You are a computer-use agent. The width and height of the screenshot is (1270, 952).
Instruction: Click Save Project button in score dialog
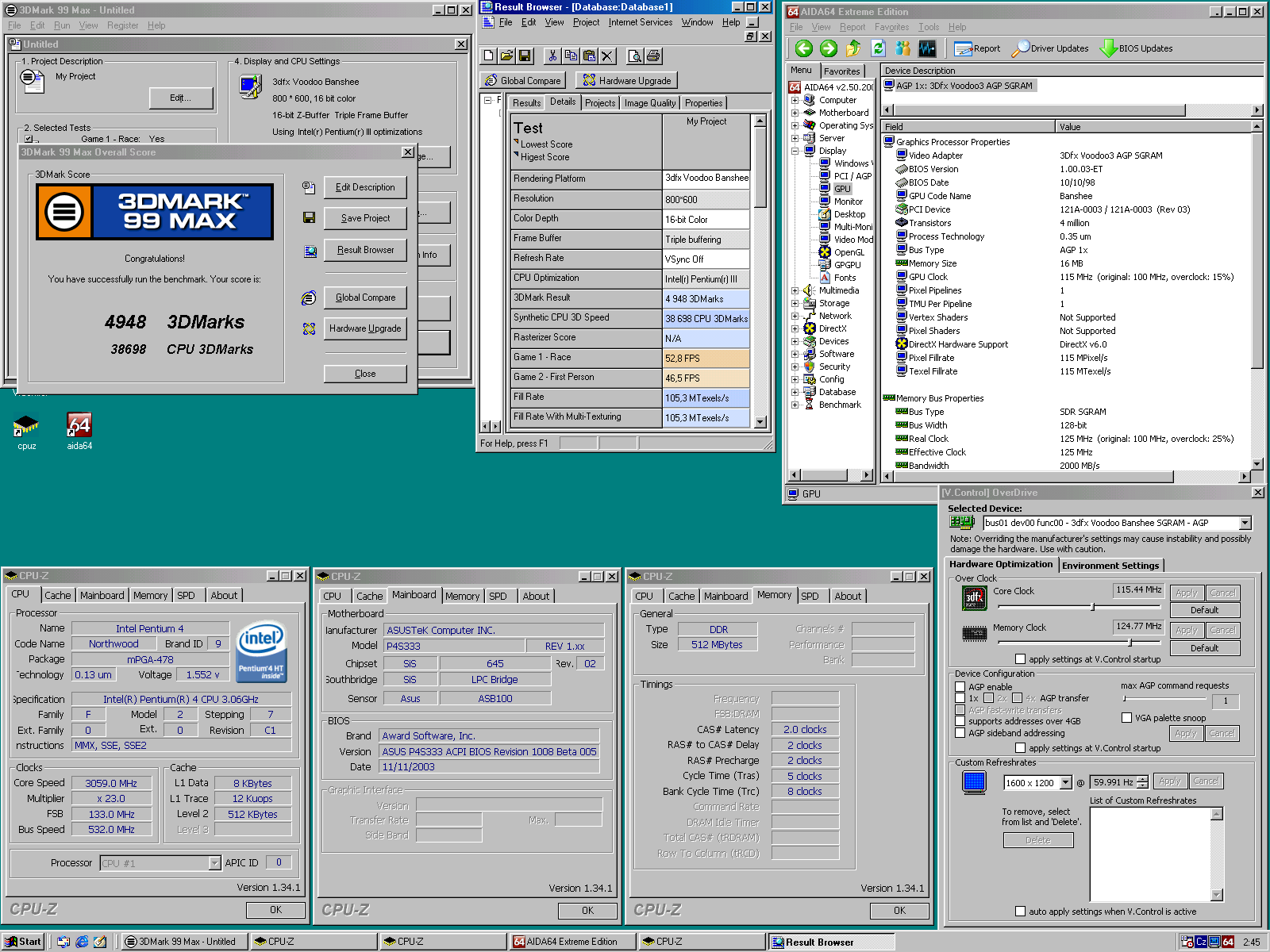point(365,218)
